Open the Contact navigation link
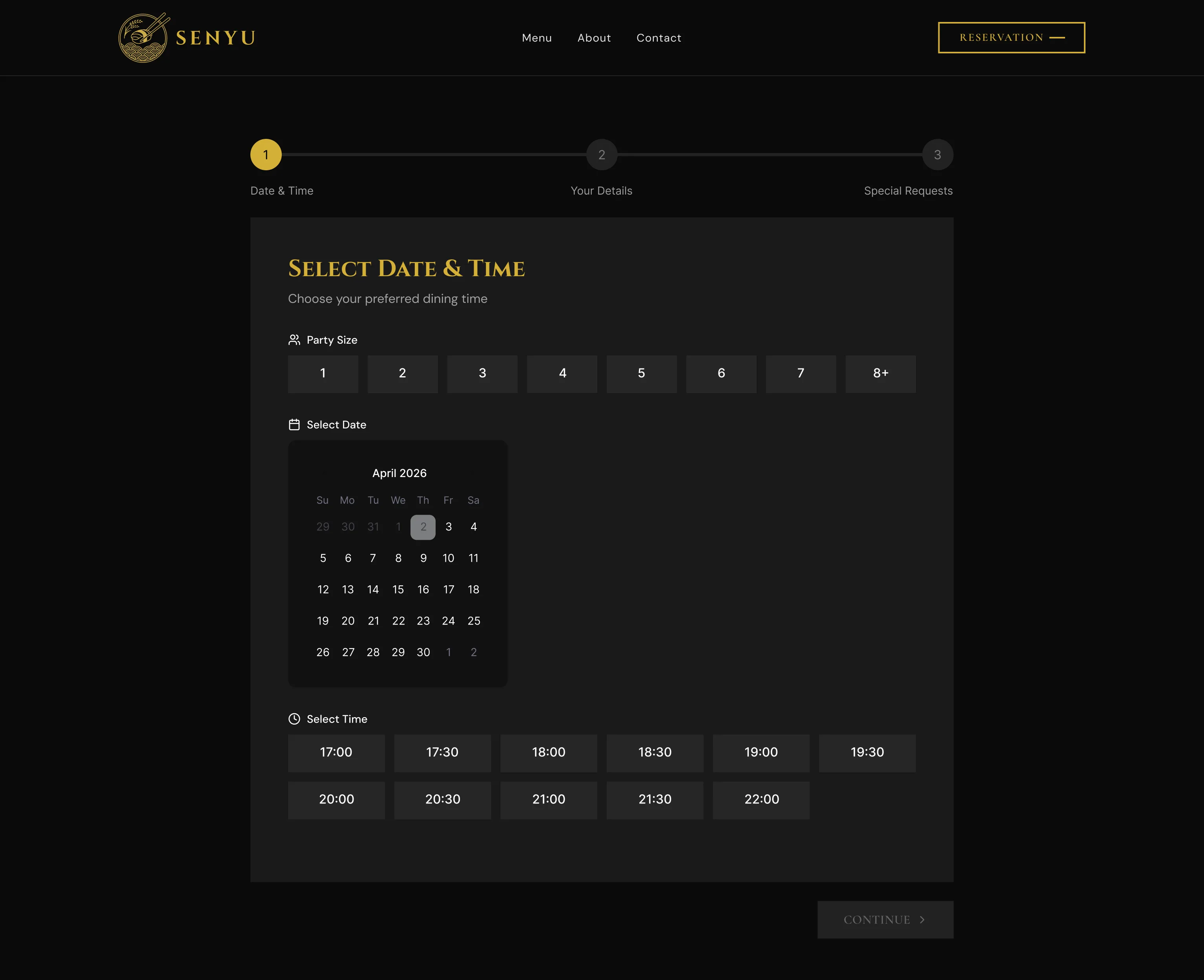 tap(659, 38)
